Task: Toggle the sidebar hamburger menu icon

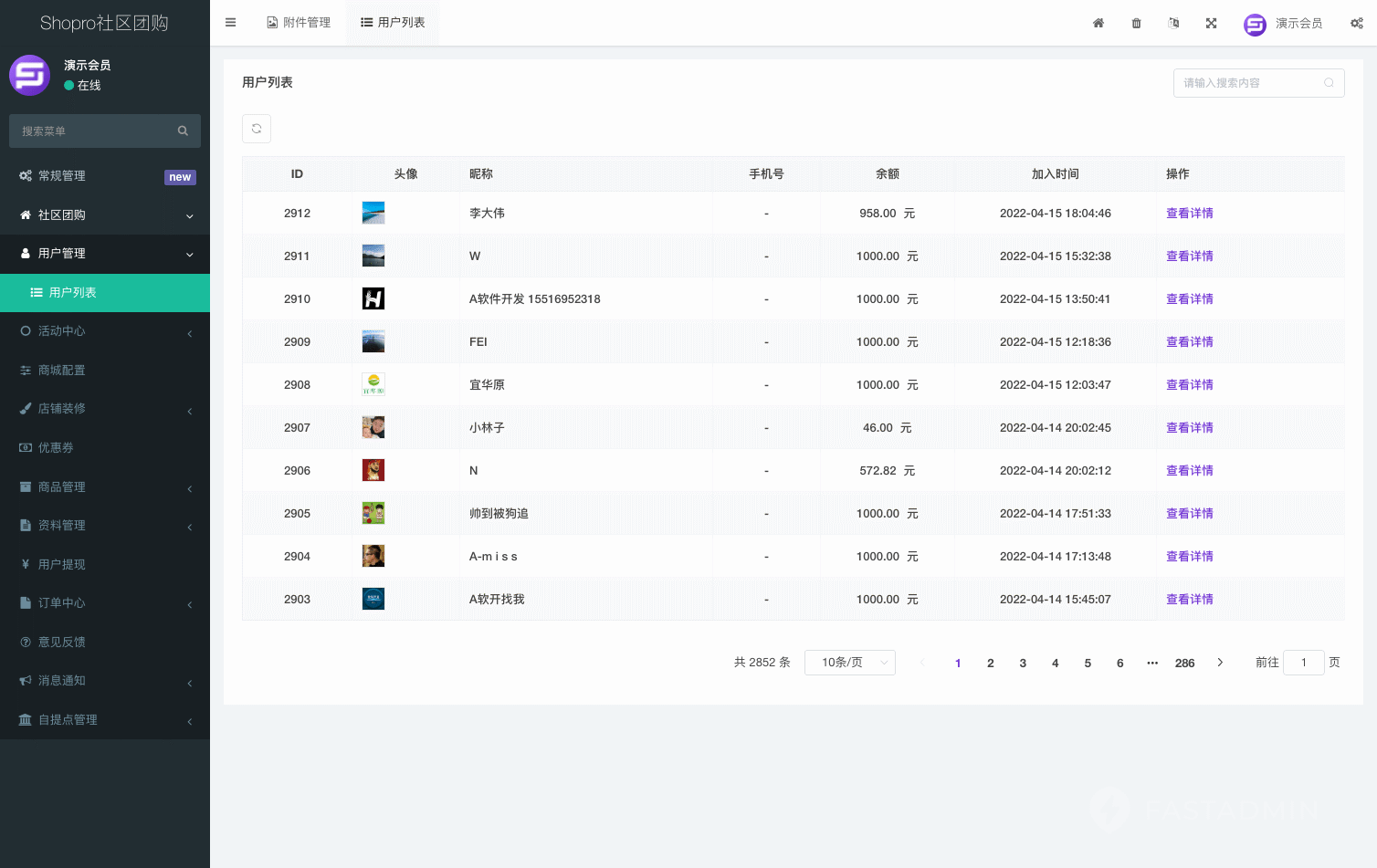Action: [230, 23]
